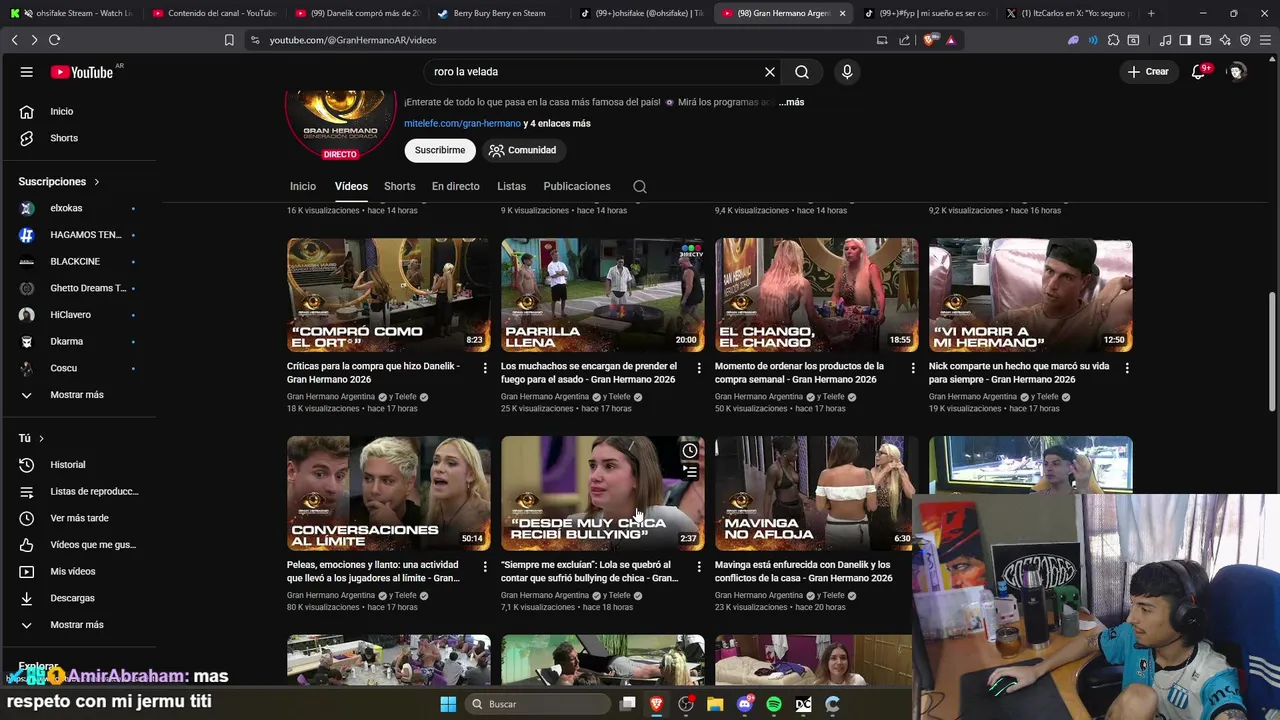Search within the channel using magnifier icon
Image resolution: width=1280 pixels, height=720 pixels.
click(x=640, y=187)
